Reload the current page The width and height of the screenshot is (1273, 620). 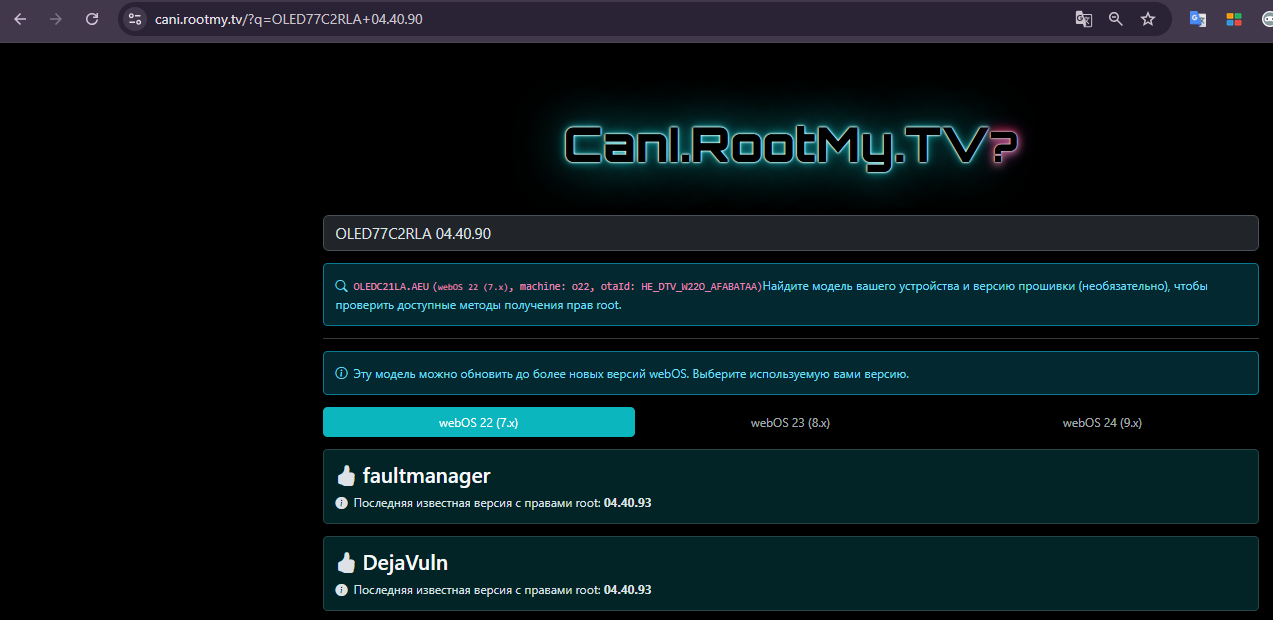pyautogui.click(x=92, y=19)
